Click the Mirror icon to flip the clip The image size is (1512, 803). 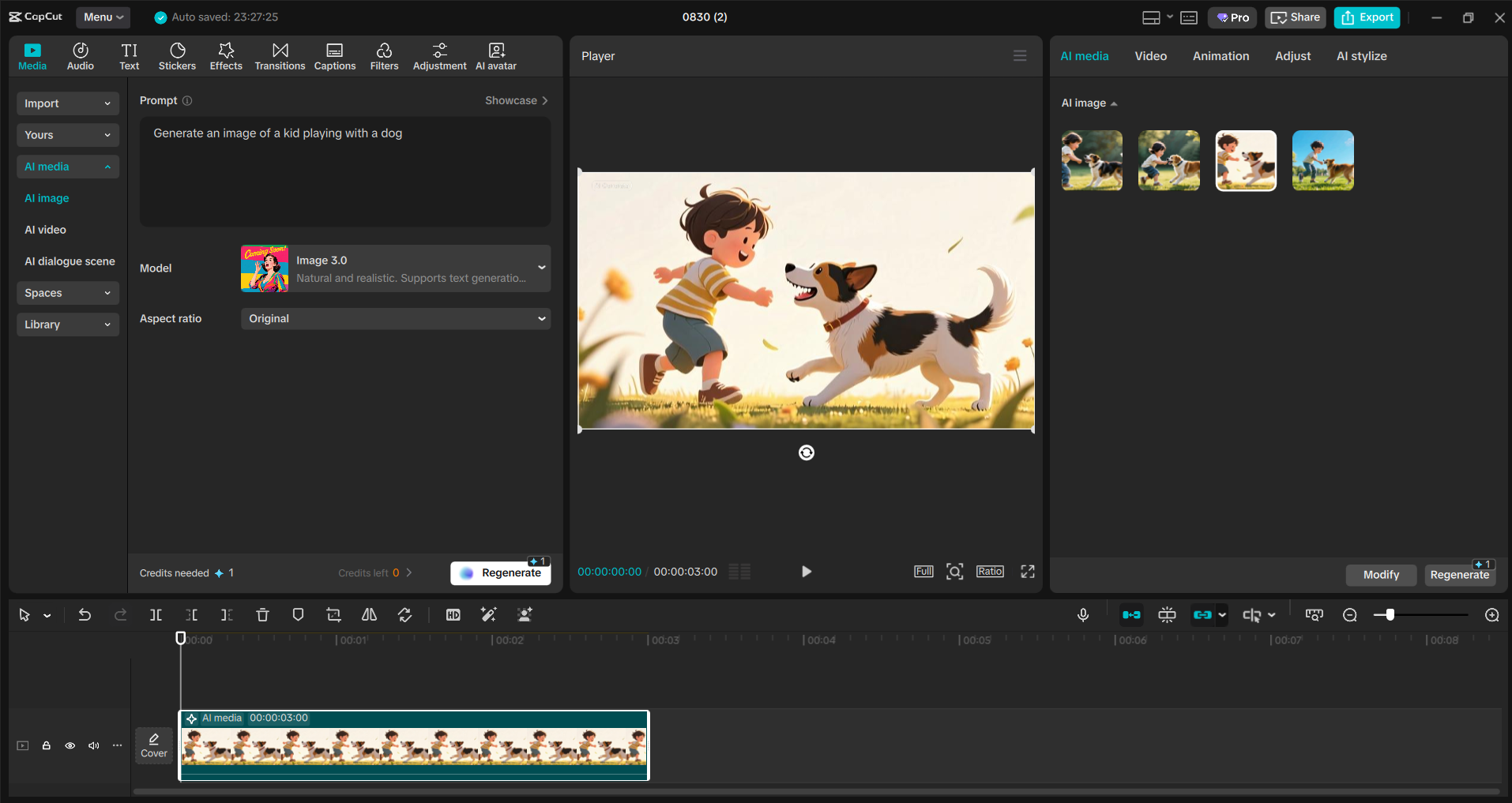click(x=368, y=614)
